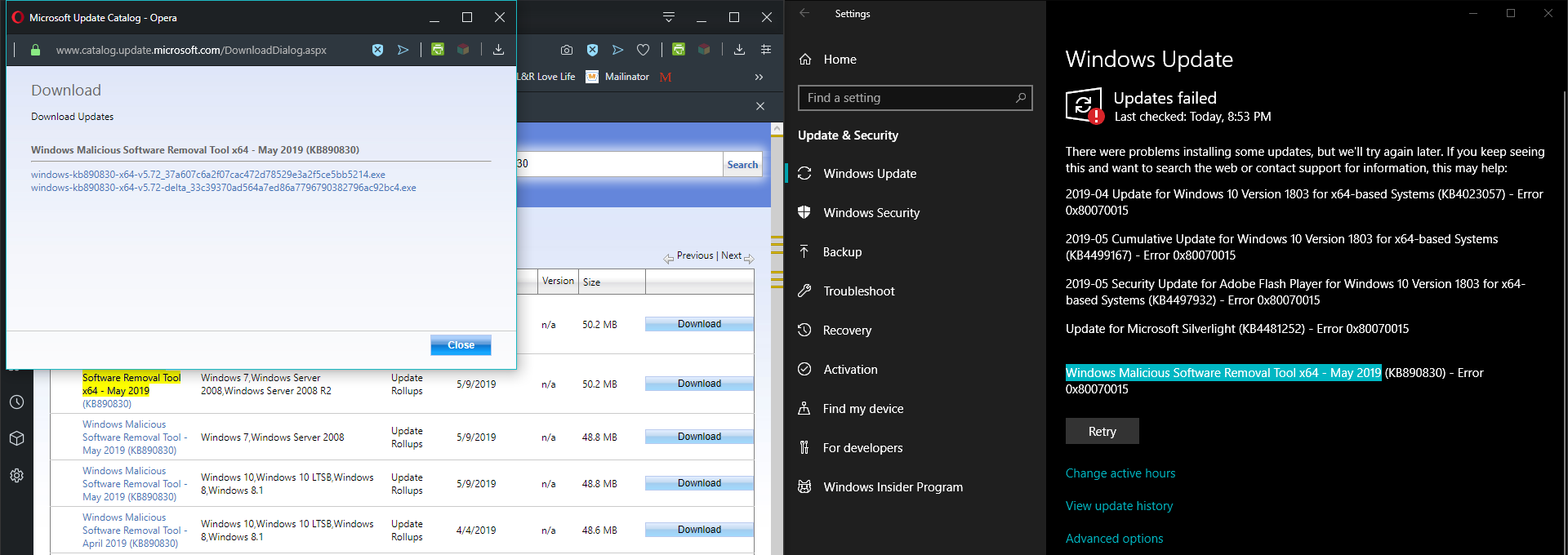Bookmark page with the heart icon
Viewport: 1568px width, 555px height.
click(x=643, y=50)
